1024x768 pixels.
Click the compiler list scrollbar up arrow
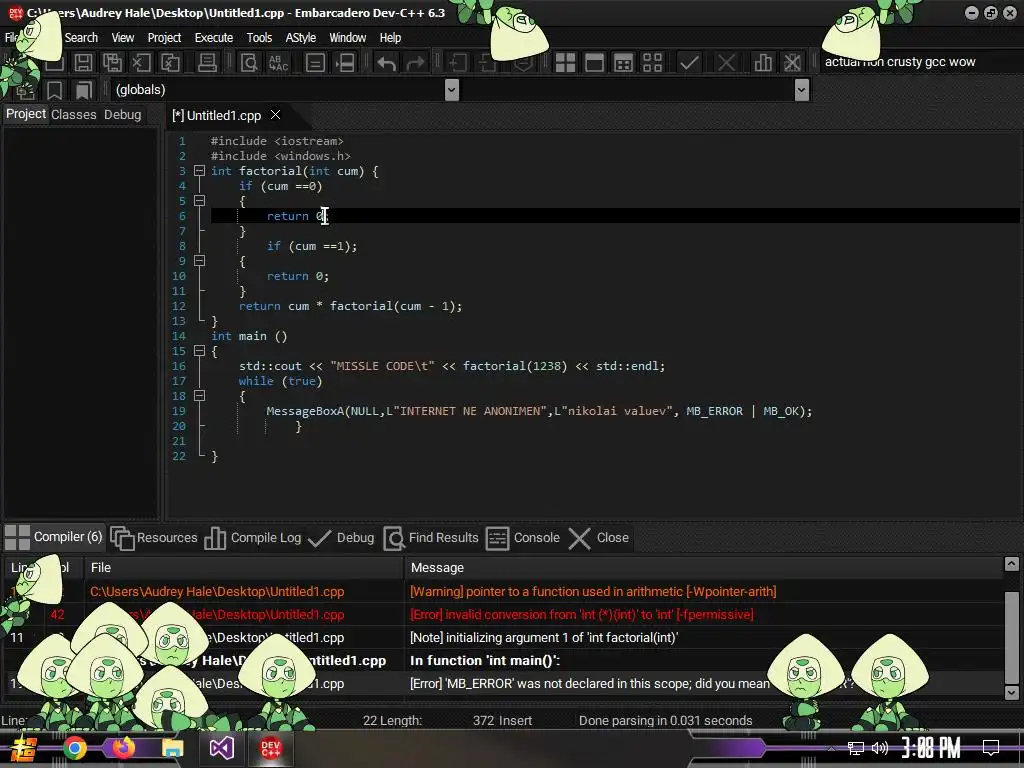[1011, 564]
